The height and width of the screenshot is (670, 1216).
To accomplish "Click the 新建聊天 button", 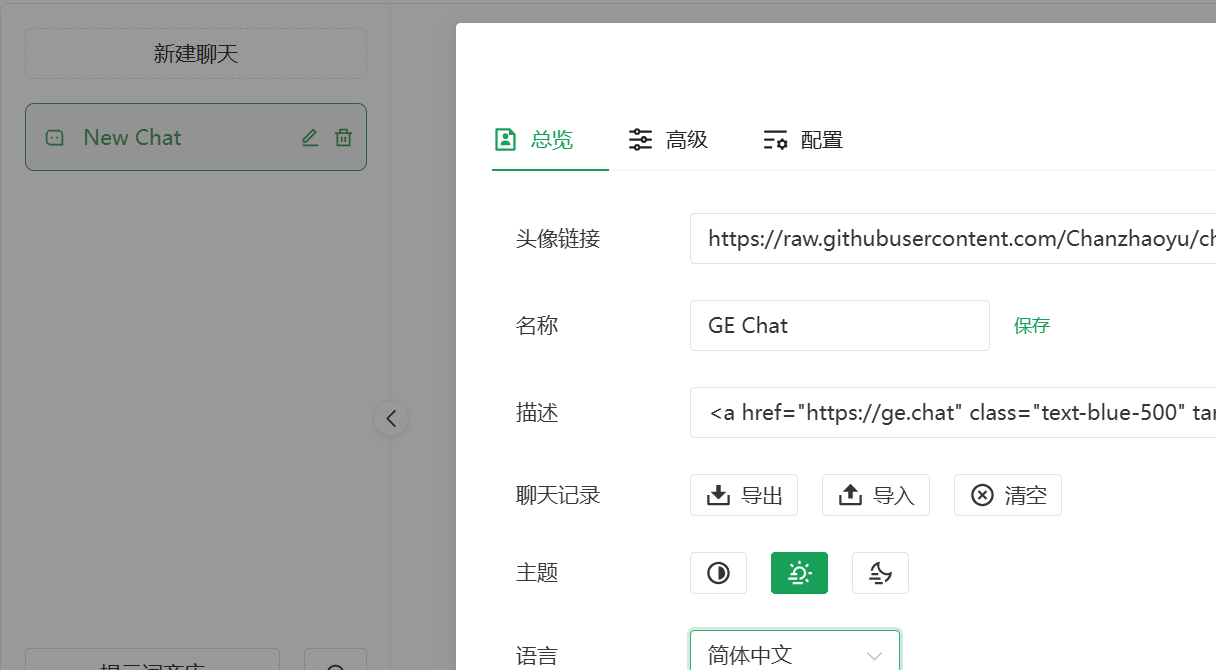I will click(196, 53).
